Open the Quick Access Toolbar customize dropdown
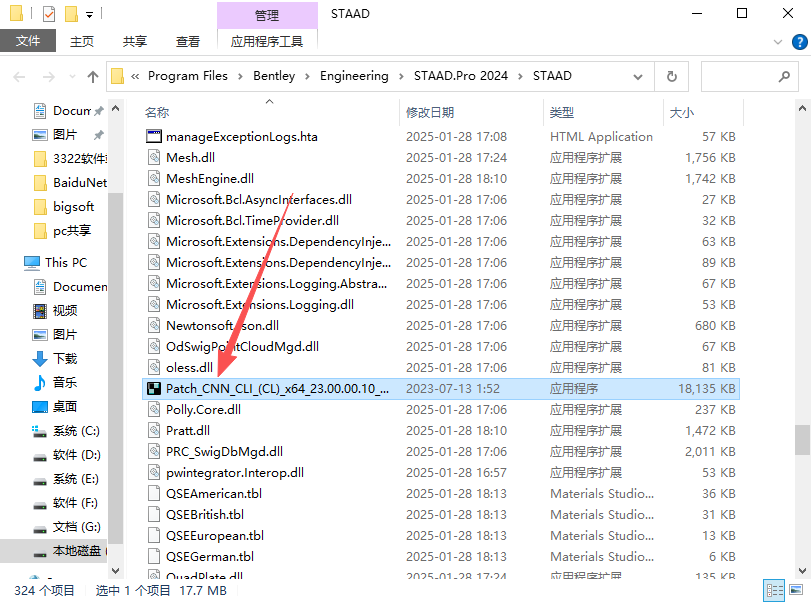 89,15
